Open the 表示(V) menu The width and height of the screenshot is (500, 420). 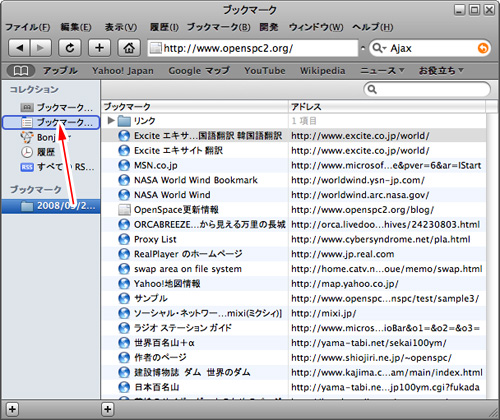click(121, 27)
